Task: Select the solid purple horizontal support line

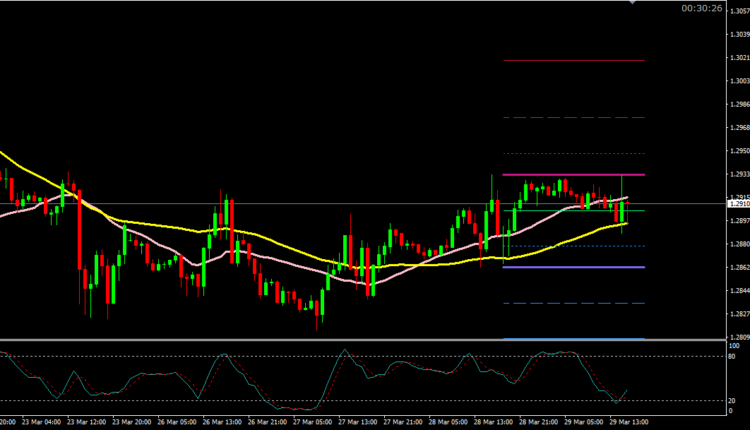Action: (x=573, y=267)
